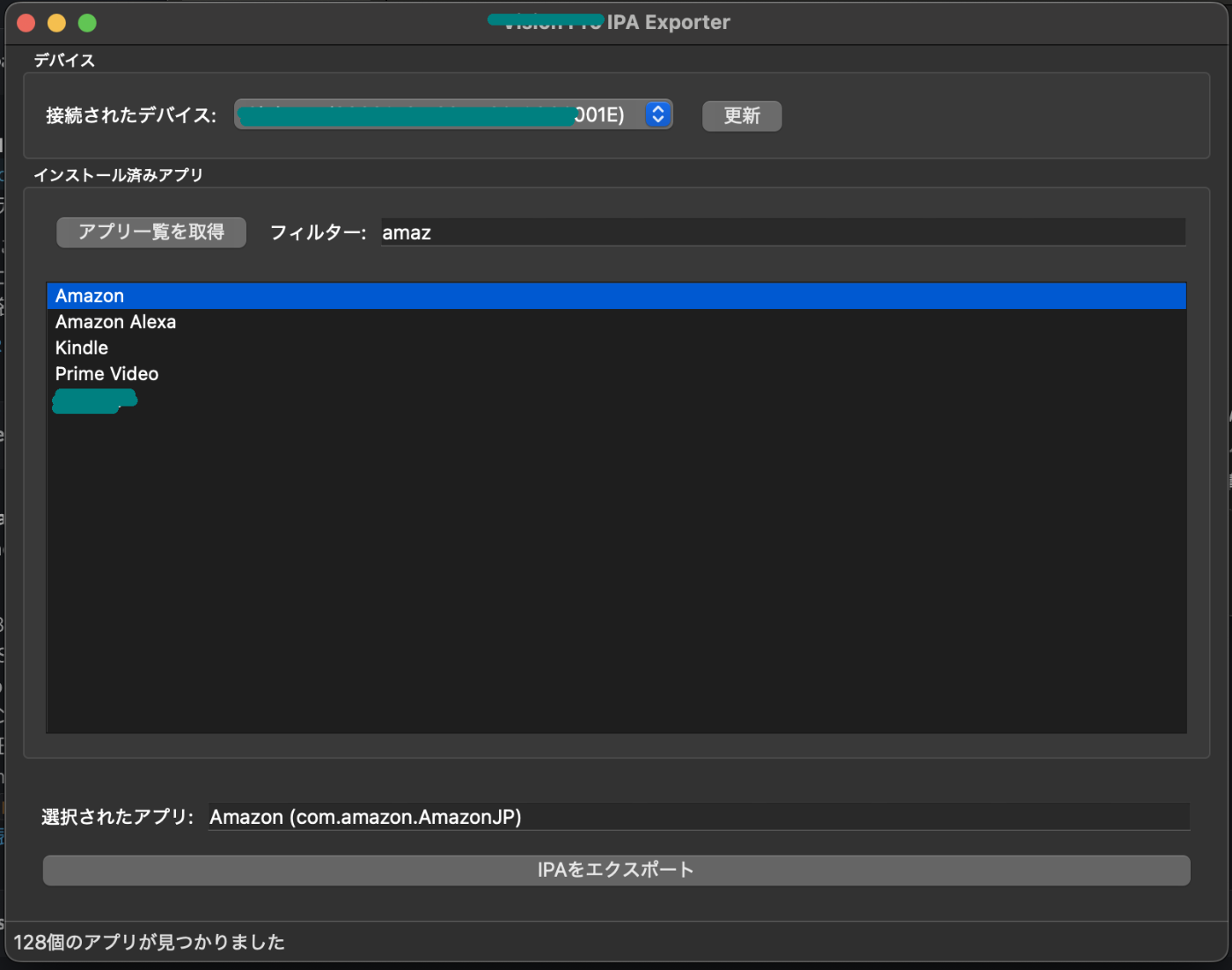Click the アプリ一覧を取得 button
Viewport: 1232px width, 970px height.
tap(151, 232)
